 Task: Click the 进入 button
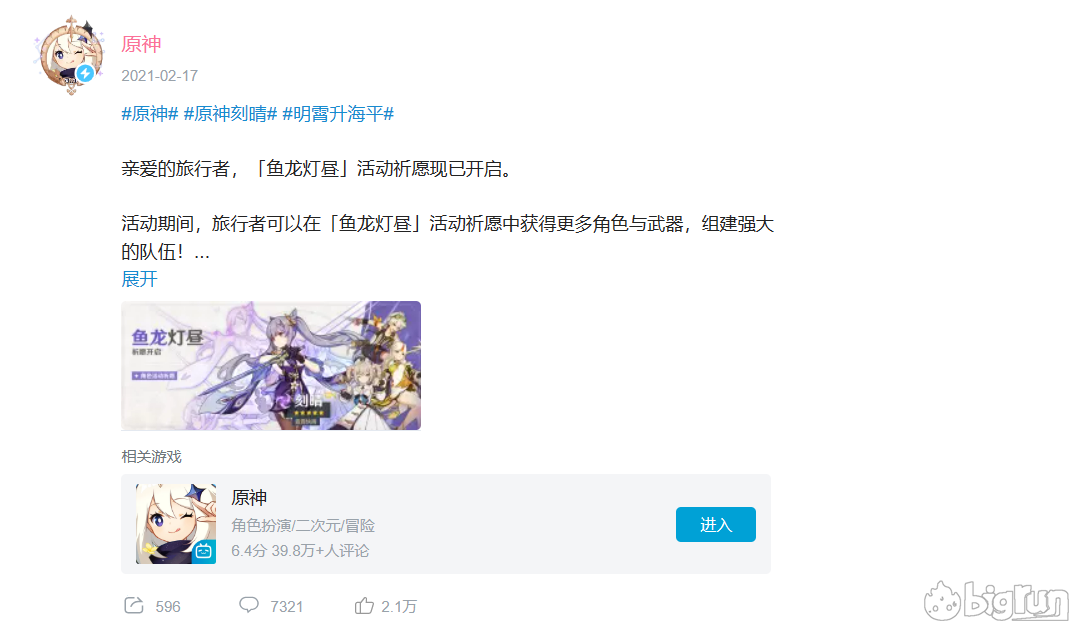click(716, 524)
